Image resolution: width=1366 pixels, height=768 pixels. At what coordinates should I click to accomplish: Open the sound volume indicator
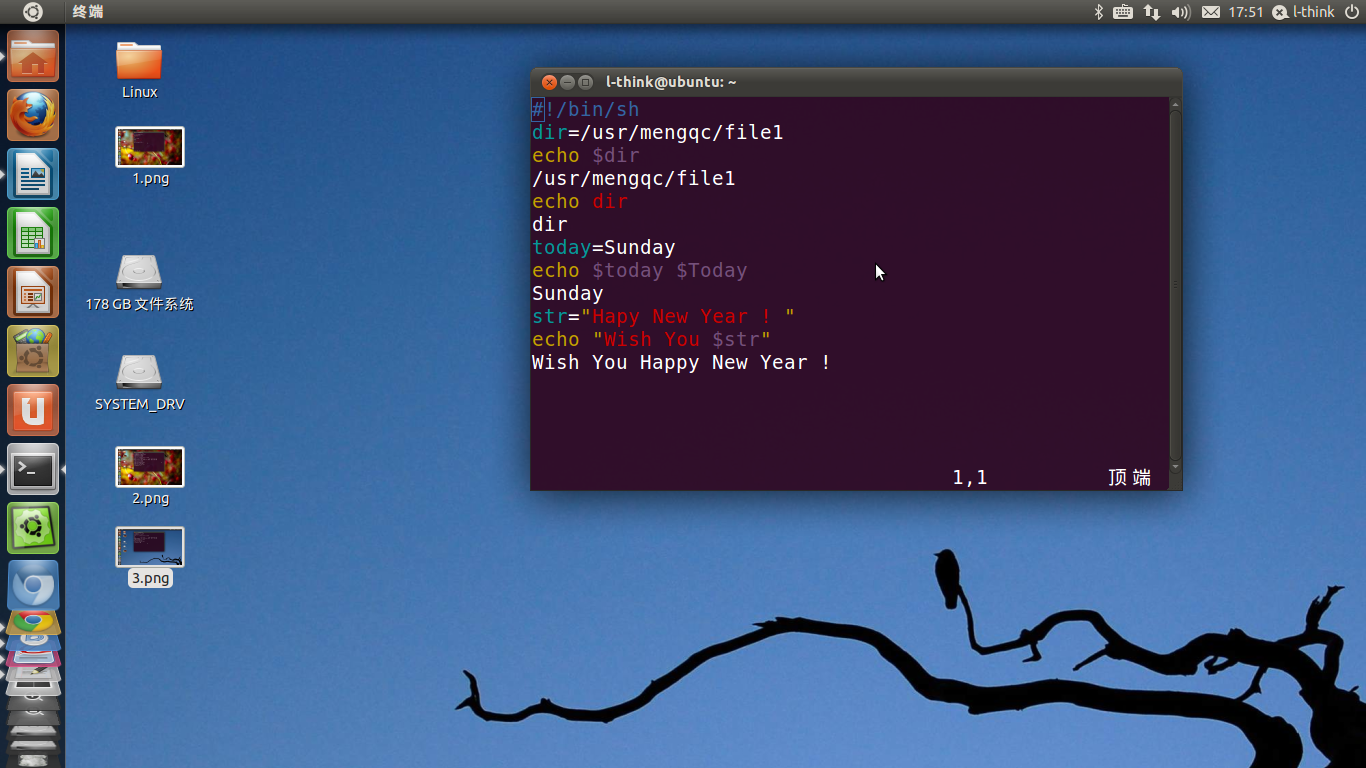[1181, 12]
